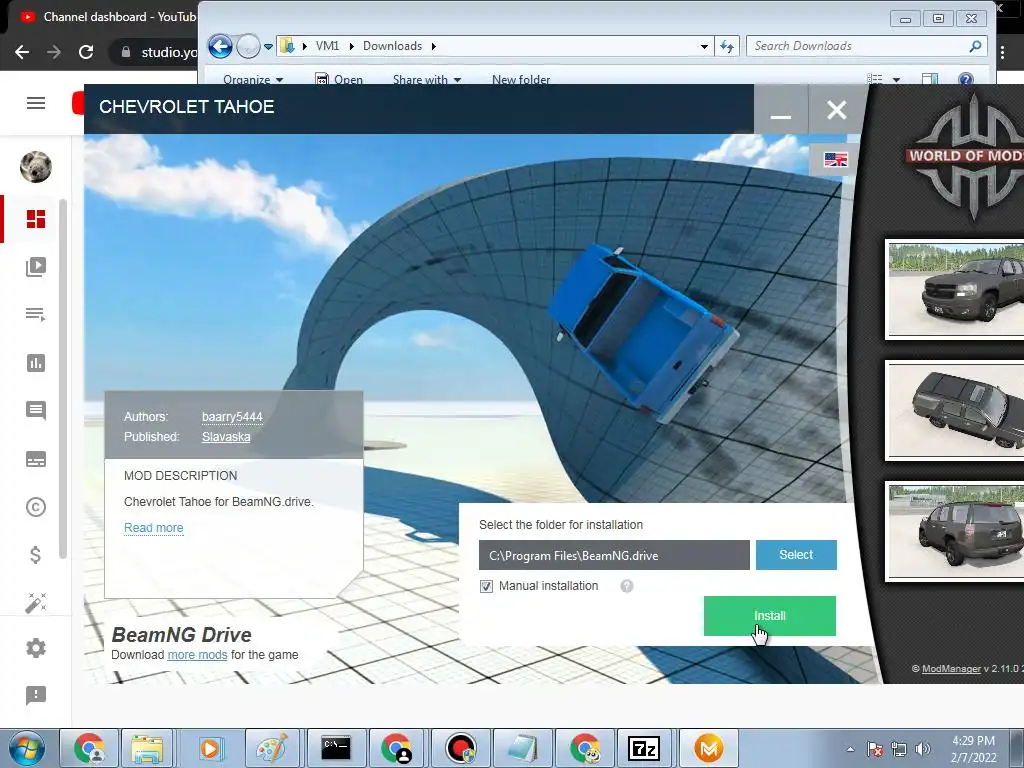Follow the more mods link

coord(197,654)
